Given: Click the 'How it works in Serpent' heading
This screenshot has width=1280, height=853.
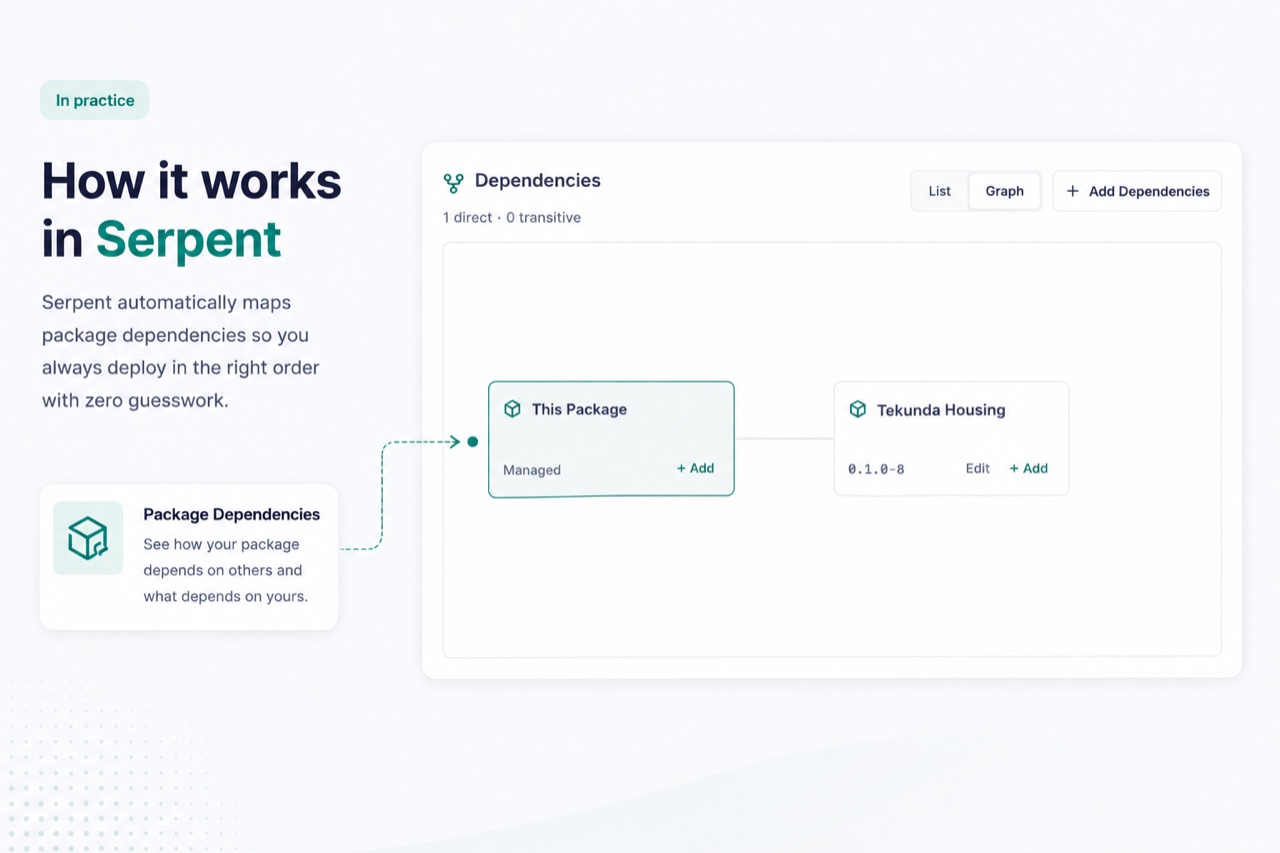Looking at the screenshot, I should click(192, 210).
